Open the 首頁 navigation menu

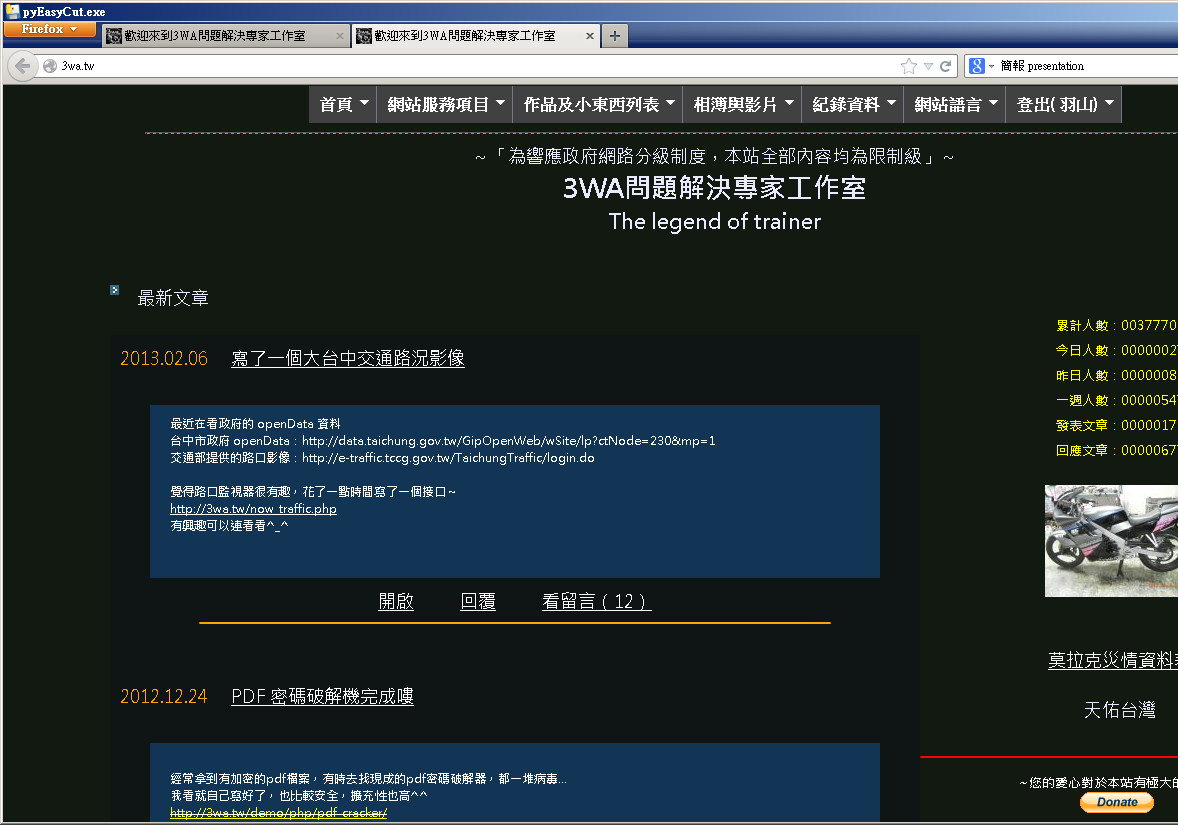343,105
